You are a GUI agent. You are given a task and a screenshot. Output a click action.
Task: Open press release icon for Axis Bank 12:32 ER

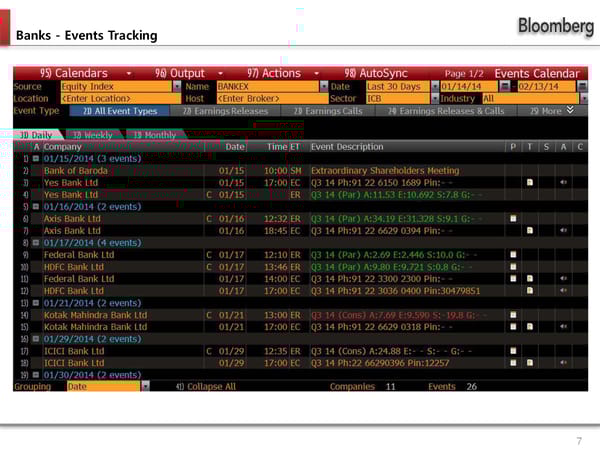513,218
